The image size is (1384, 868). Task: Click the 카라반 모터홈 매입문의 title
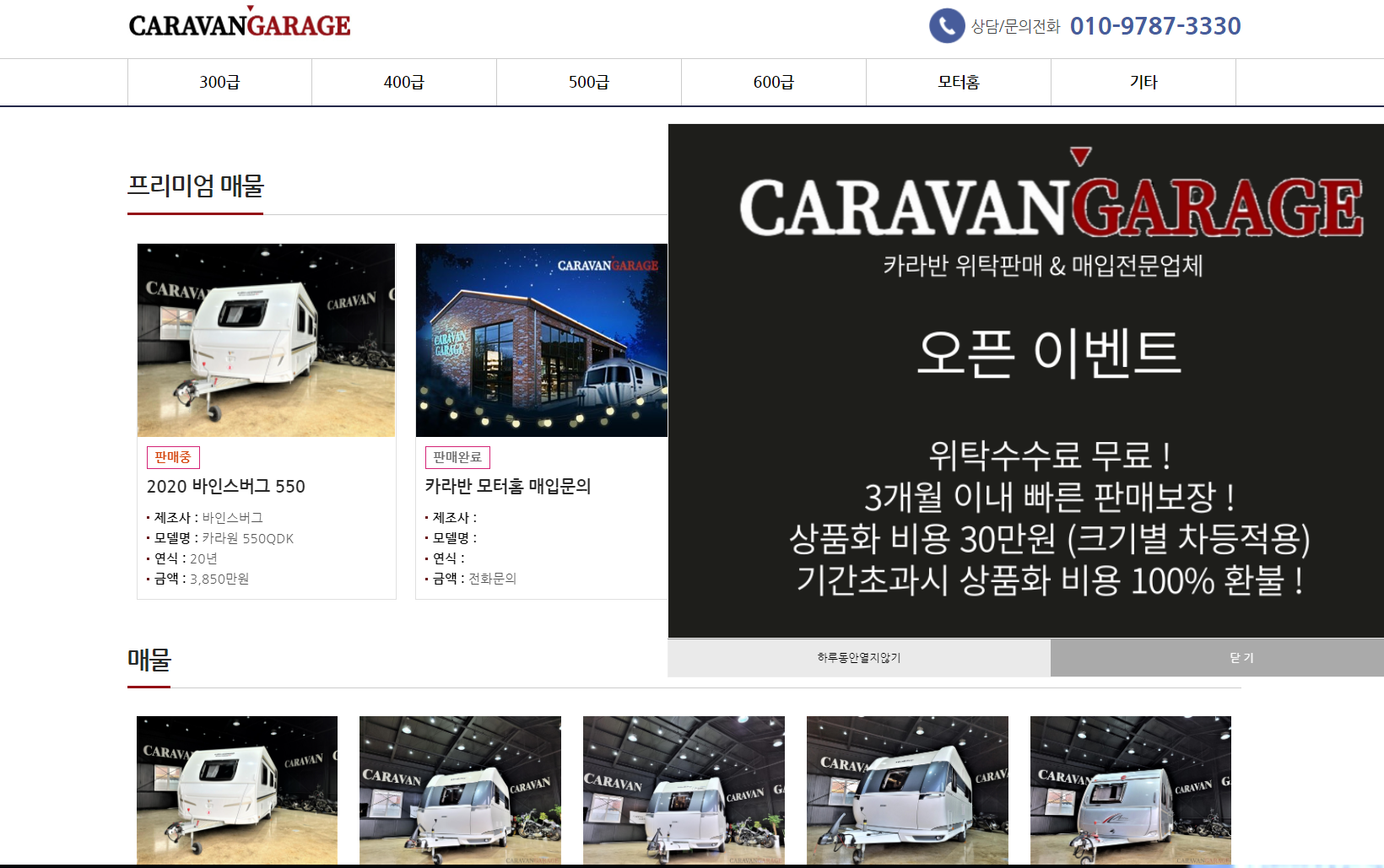tap(508, 486)
